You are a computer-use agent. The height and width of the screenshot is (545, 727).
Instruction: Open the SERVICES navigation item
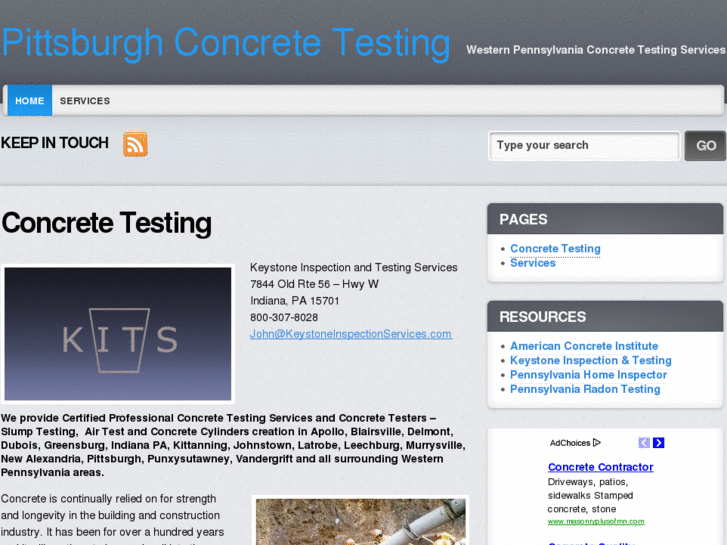tap(85, 101)
